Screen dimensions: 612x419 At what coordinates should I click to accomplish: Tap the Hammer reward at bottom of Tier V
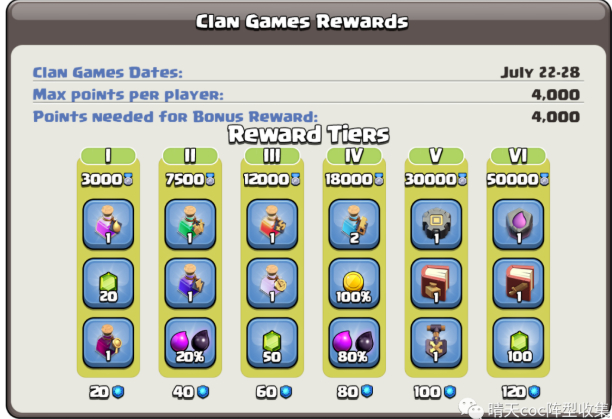436,343
